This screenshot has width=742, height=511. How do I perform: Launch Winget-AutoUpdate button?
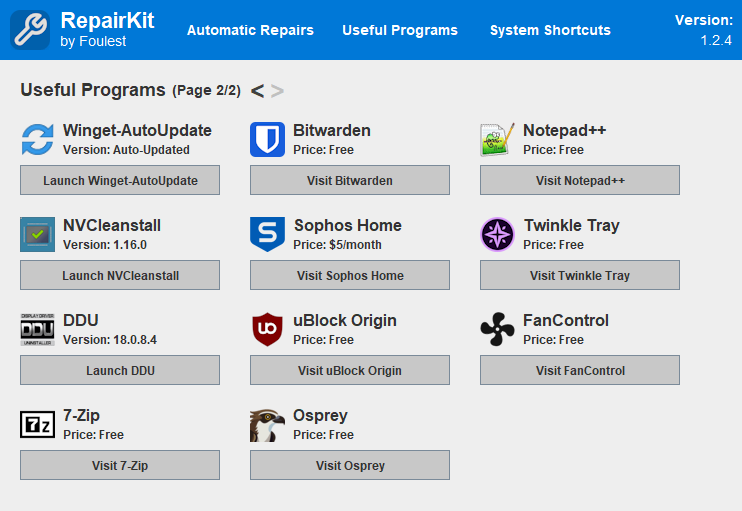(x=120, y=180)
